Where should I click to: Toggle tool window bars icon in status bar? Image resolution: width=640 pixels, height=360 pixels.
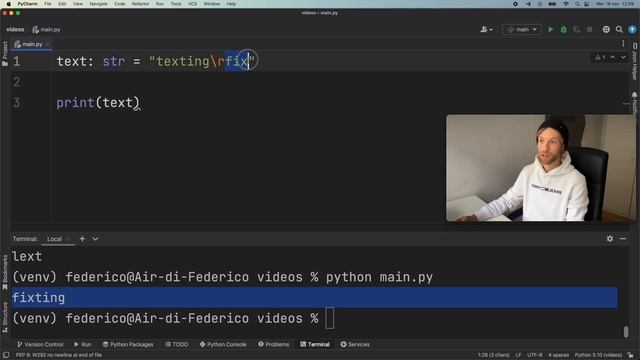6,355
